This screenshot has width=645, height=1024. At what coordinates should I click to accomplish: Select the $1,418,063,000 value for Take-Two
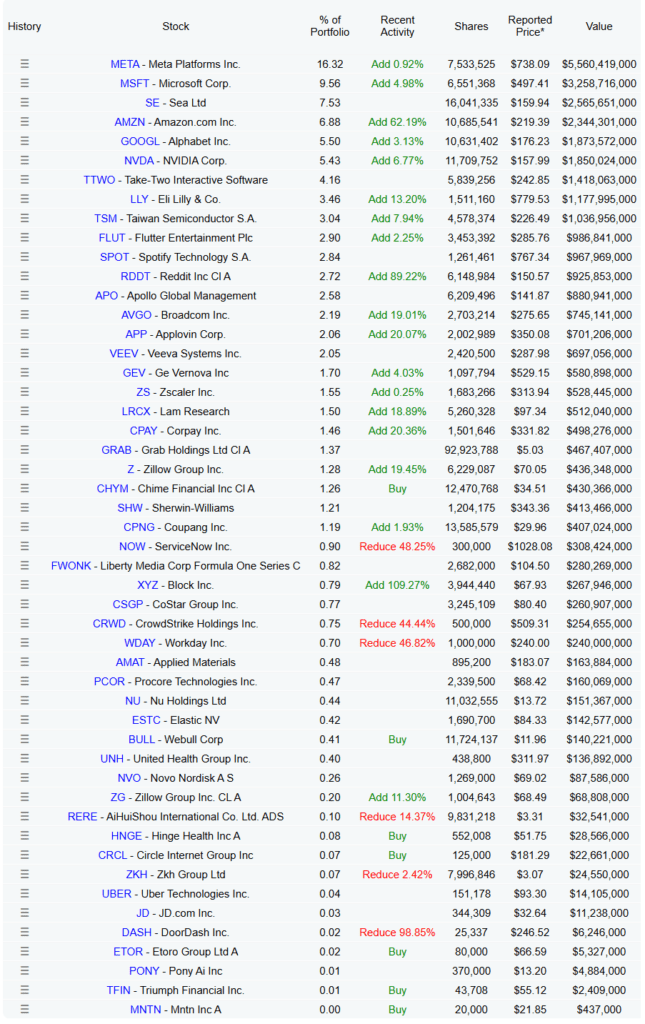pyautogui.click(x=599, y=180)
